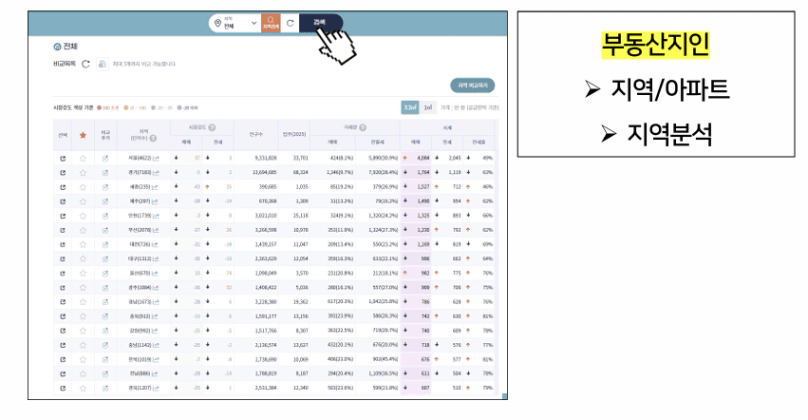Reset the 비교목록 with its refresh icon
808x420 pixels.
[86, 64]
